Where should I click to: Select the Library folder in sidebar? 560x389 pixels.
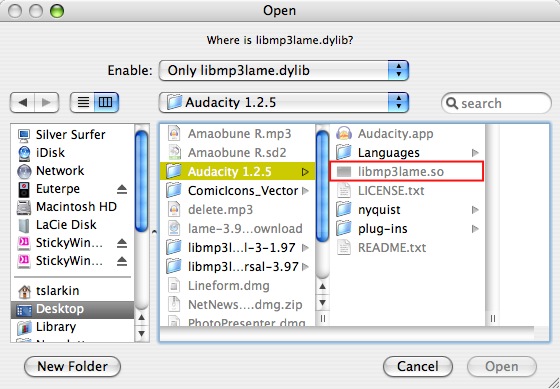[56, 327]
